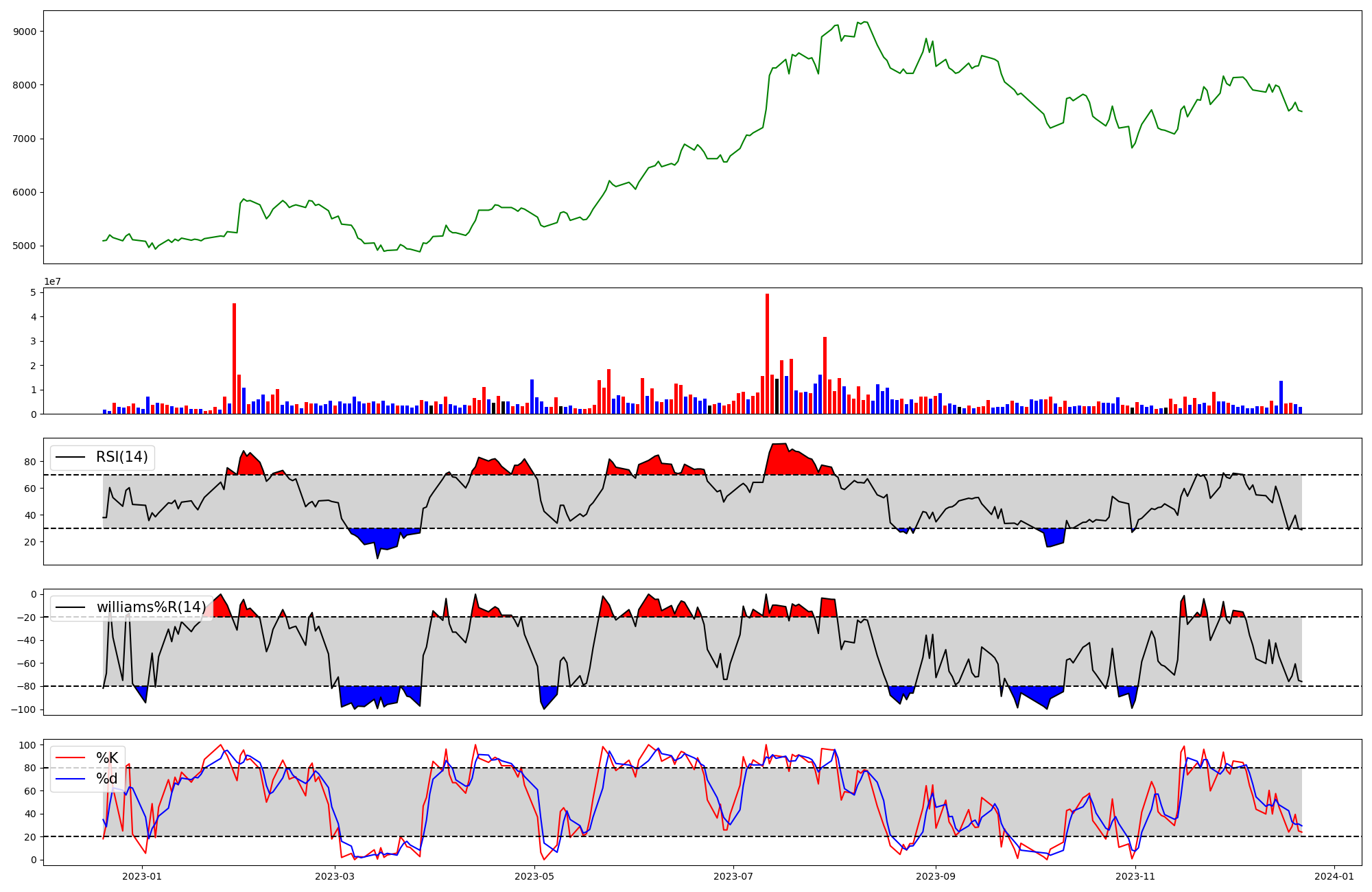Click the red line swatch beside %K
Image resolution: width=1372 pixels, height=892 pixels.
point(70,758)
